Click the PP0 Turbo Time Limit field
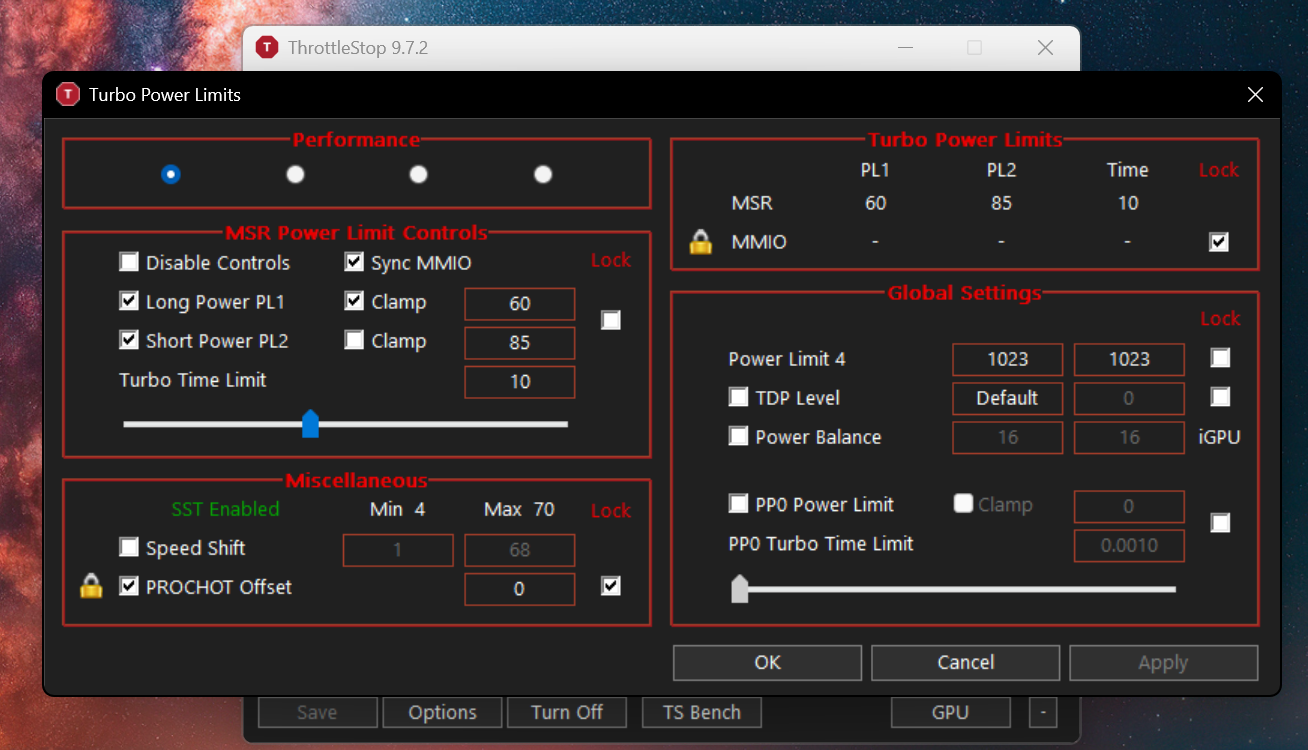The height and width of the screenshot is (750, 1308). click(x=1129, y=545)
